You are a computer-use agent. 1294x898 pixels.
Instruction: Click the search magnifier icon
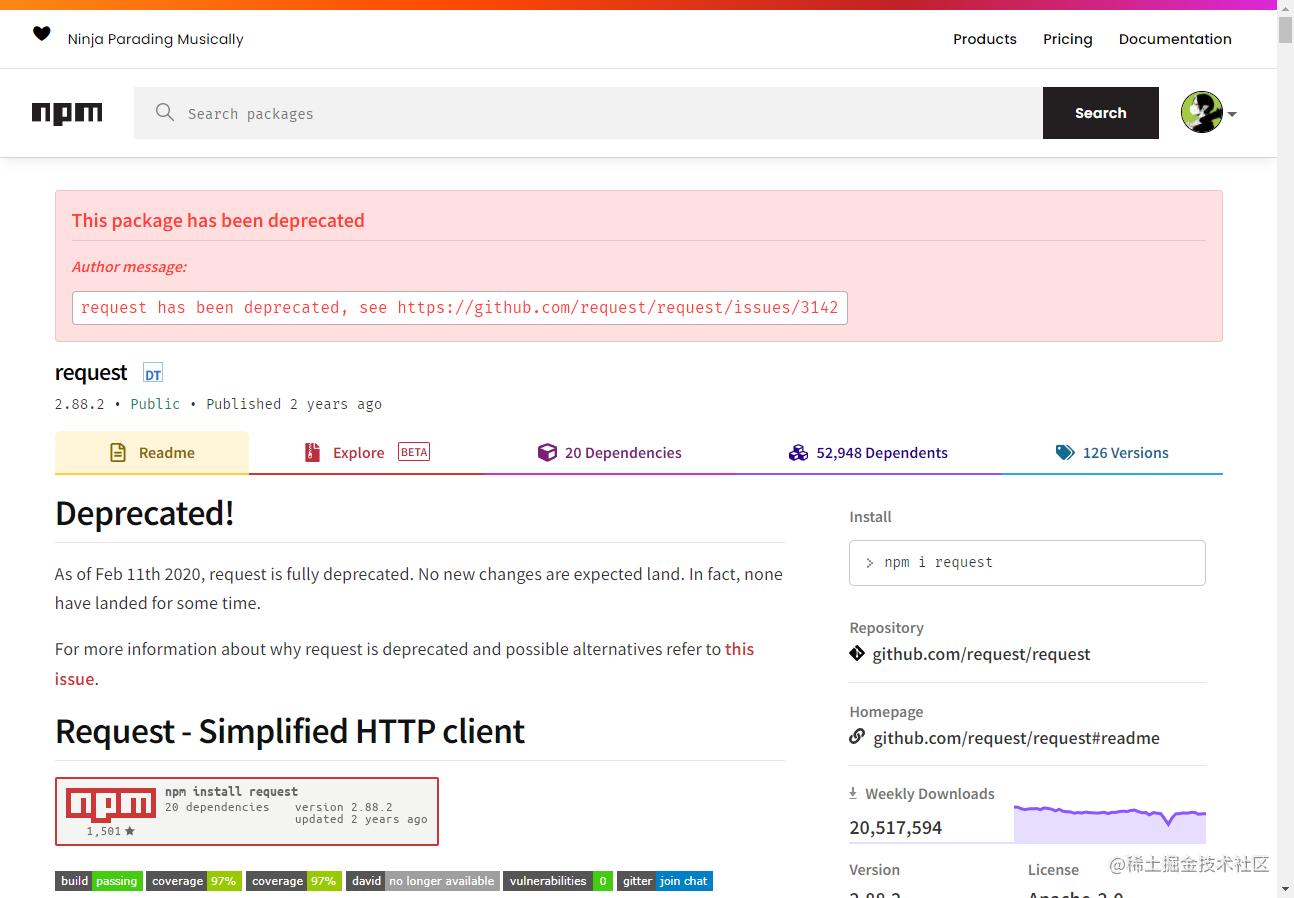point(165,112)
